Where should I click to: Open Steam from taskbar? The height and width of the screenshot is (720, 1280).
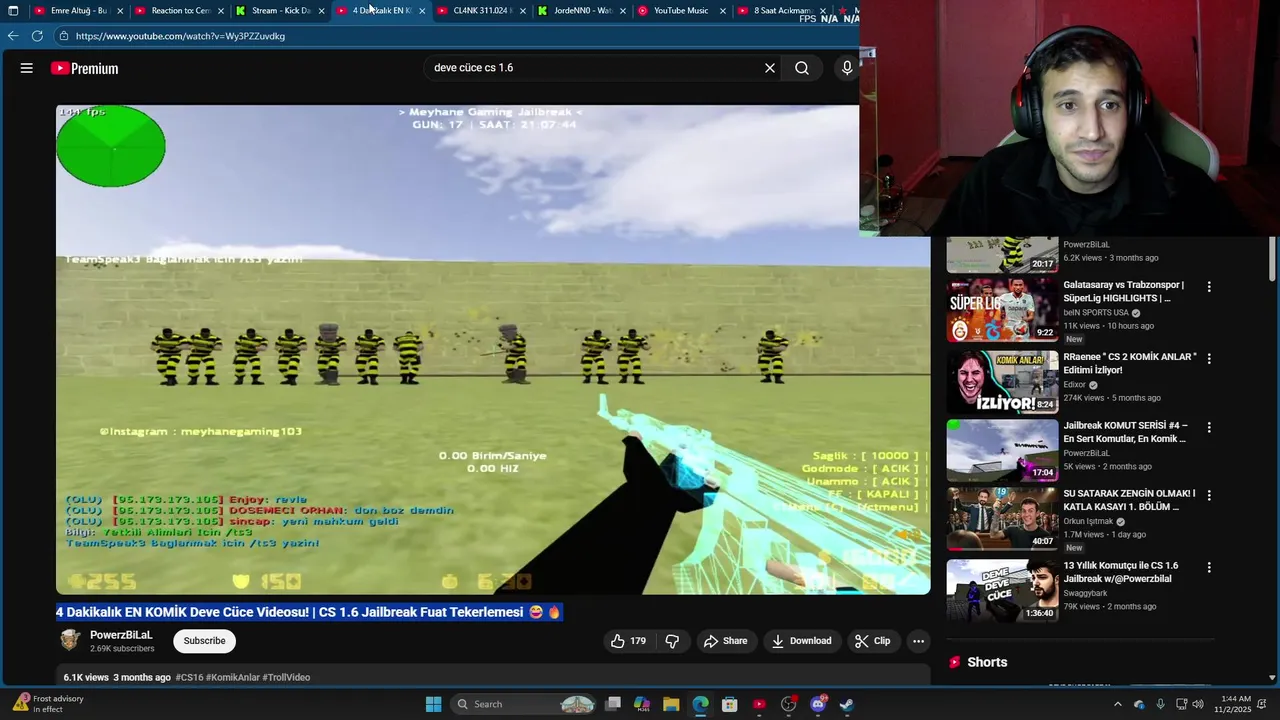[847, 704]
